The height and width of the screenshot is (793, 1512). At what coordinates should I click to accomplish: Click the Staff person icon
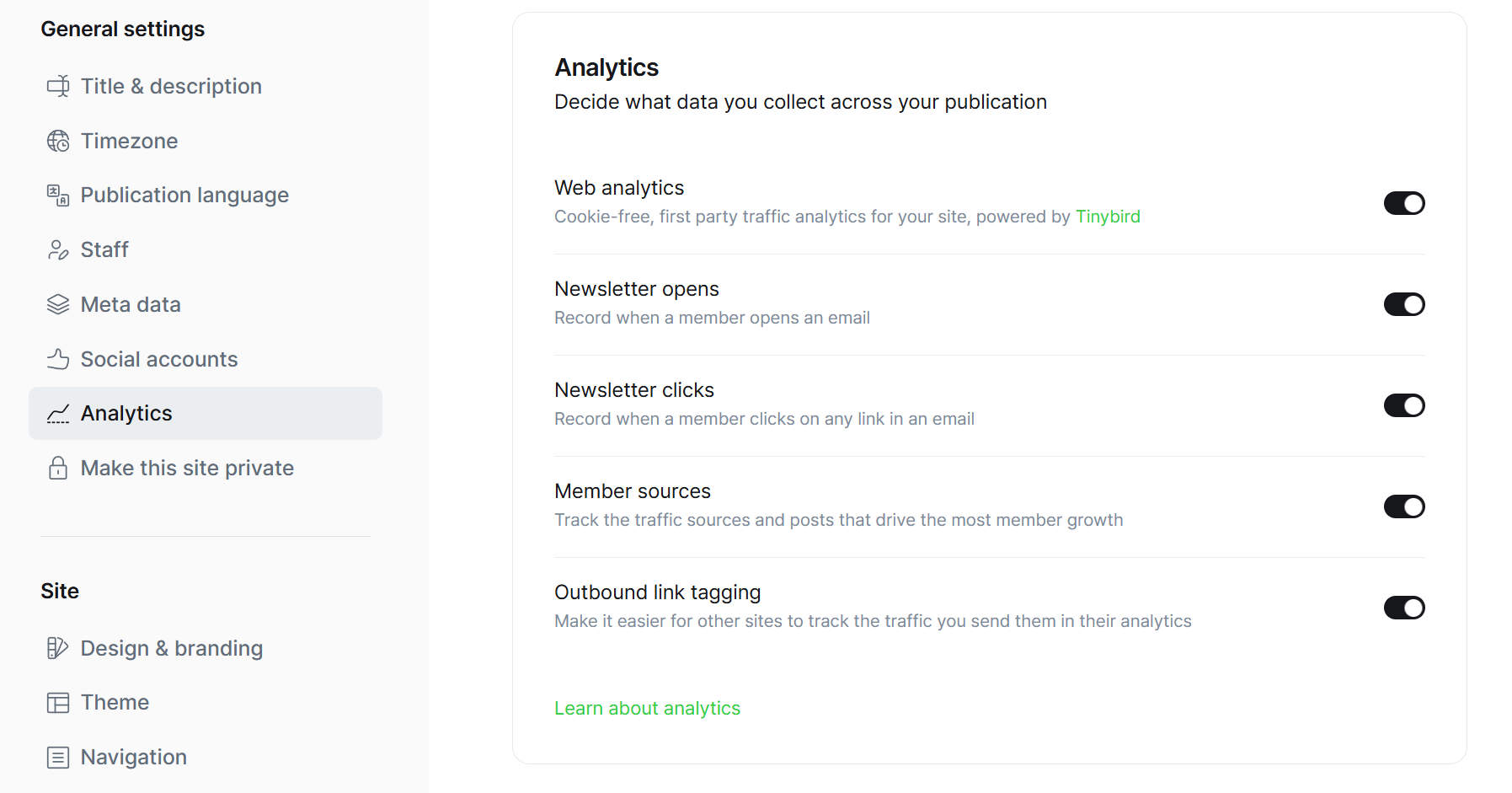(58, 250)
